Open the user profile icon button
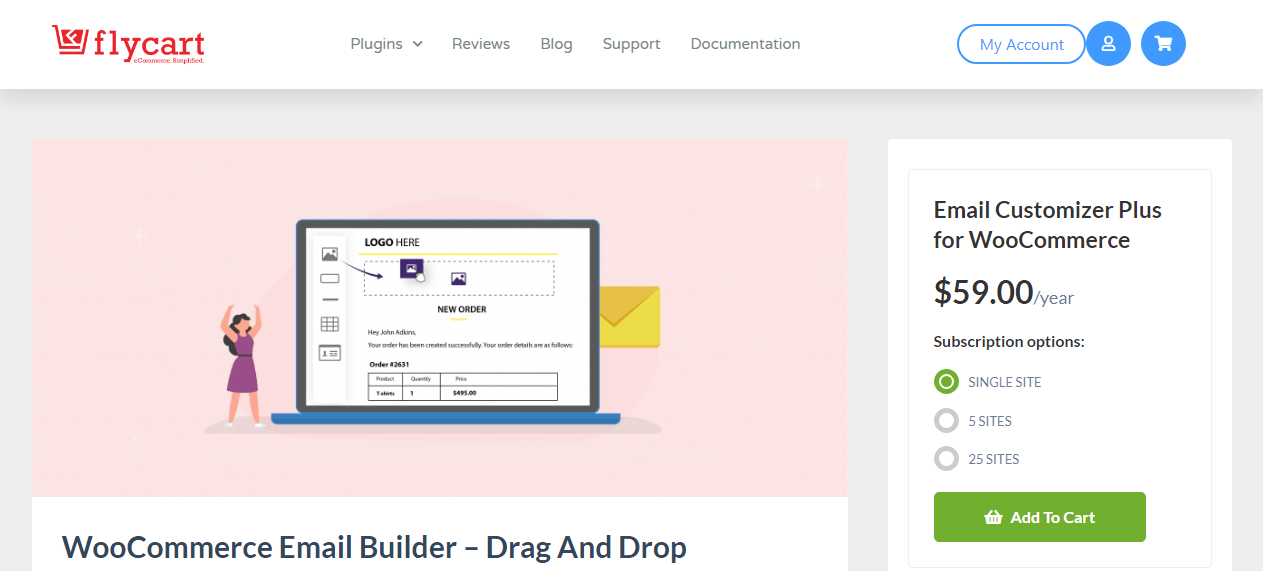1263x571 pixels. coord(1108,44)
